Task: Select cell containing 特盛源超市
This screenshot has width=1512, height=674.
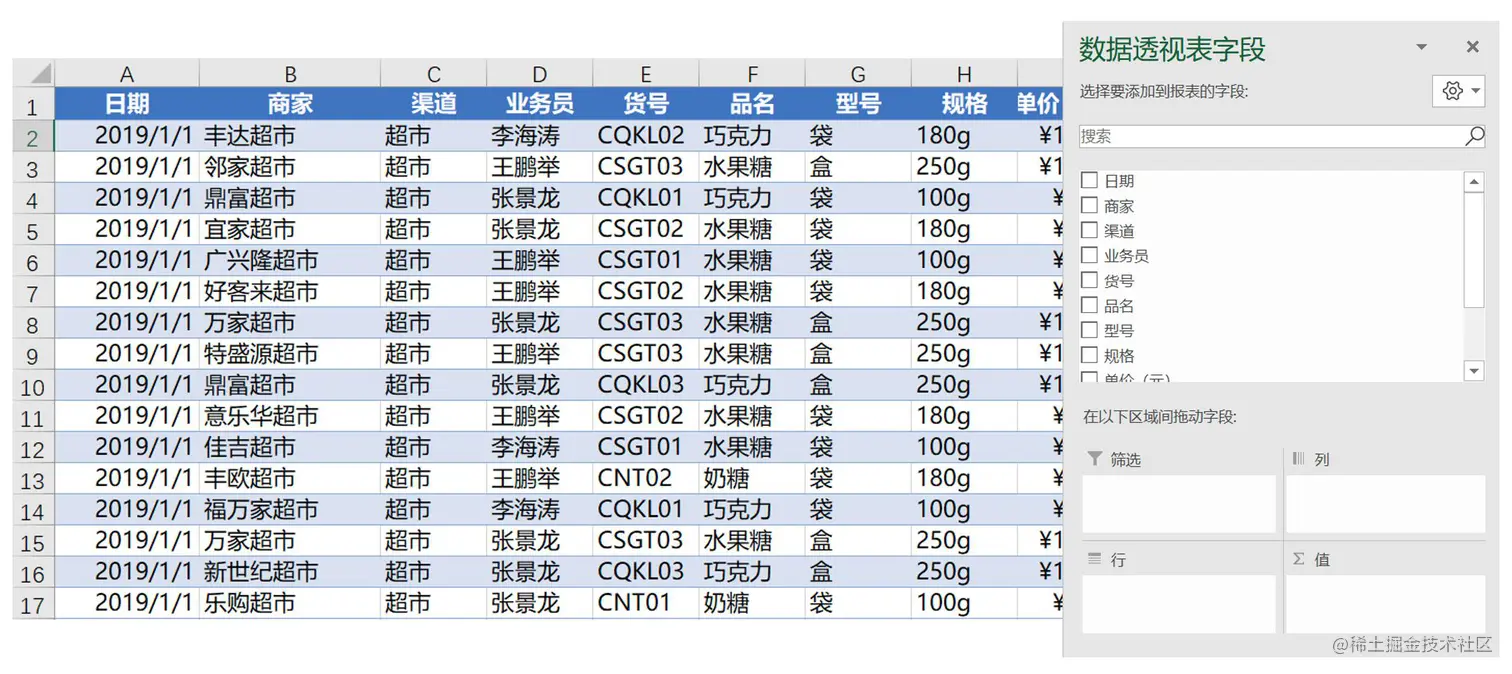Action: pos(290,353)
